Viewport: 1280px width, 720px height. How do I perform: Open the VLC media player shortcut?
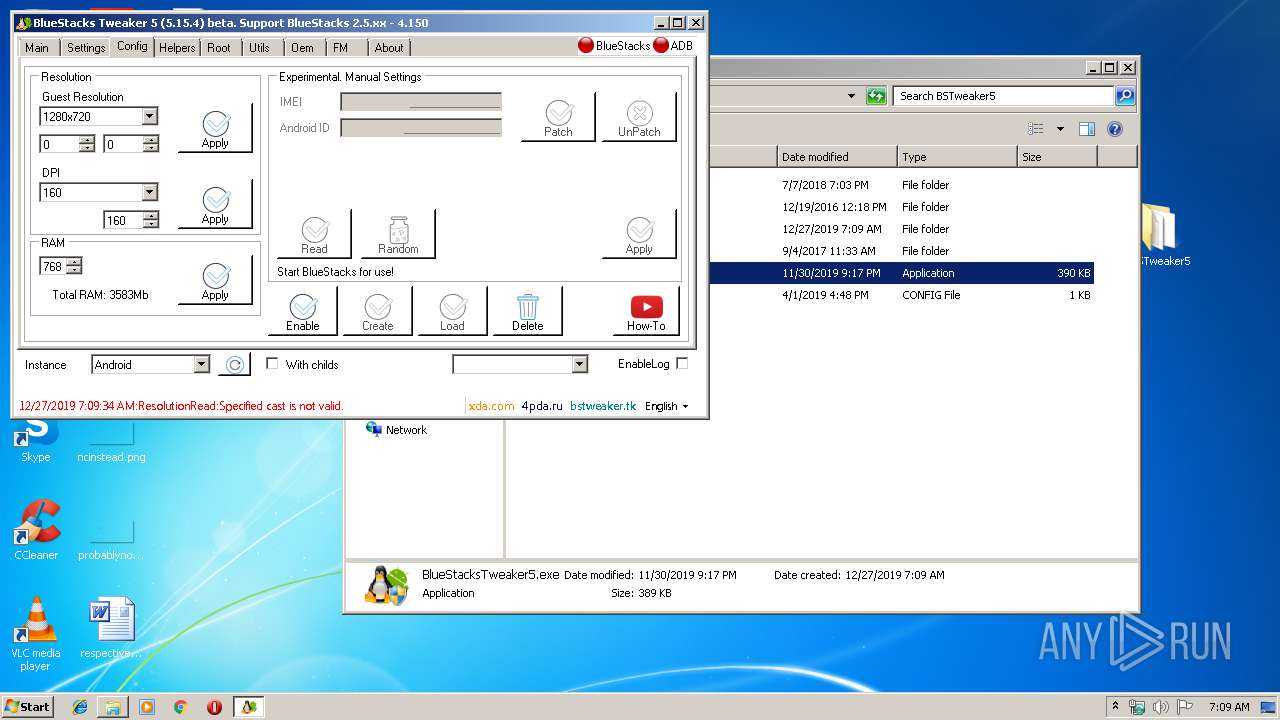point(36,634)
